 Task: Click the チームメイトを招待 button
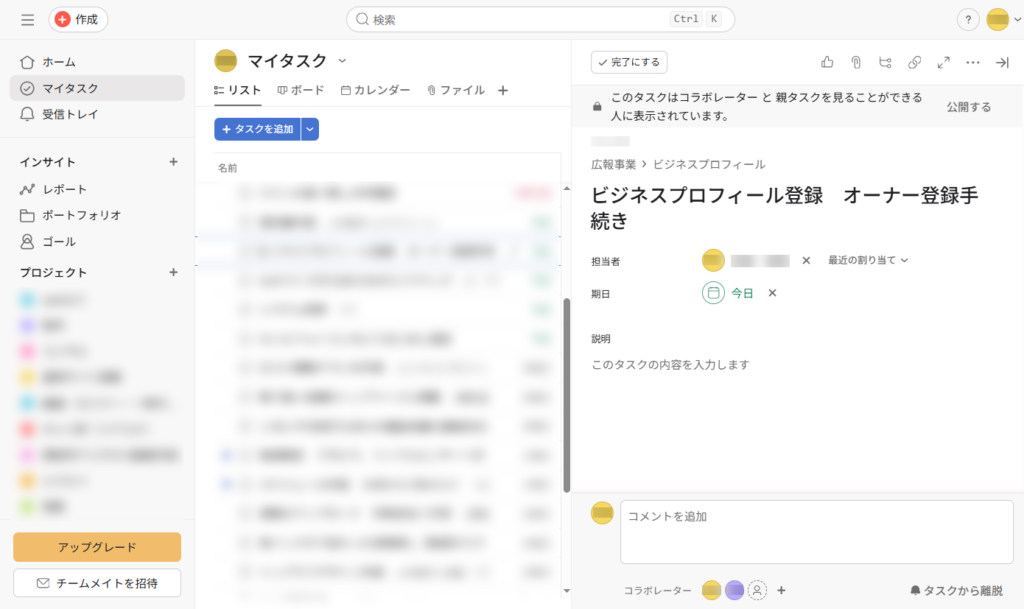(x=97, y=582)
